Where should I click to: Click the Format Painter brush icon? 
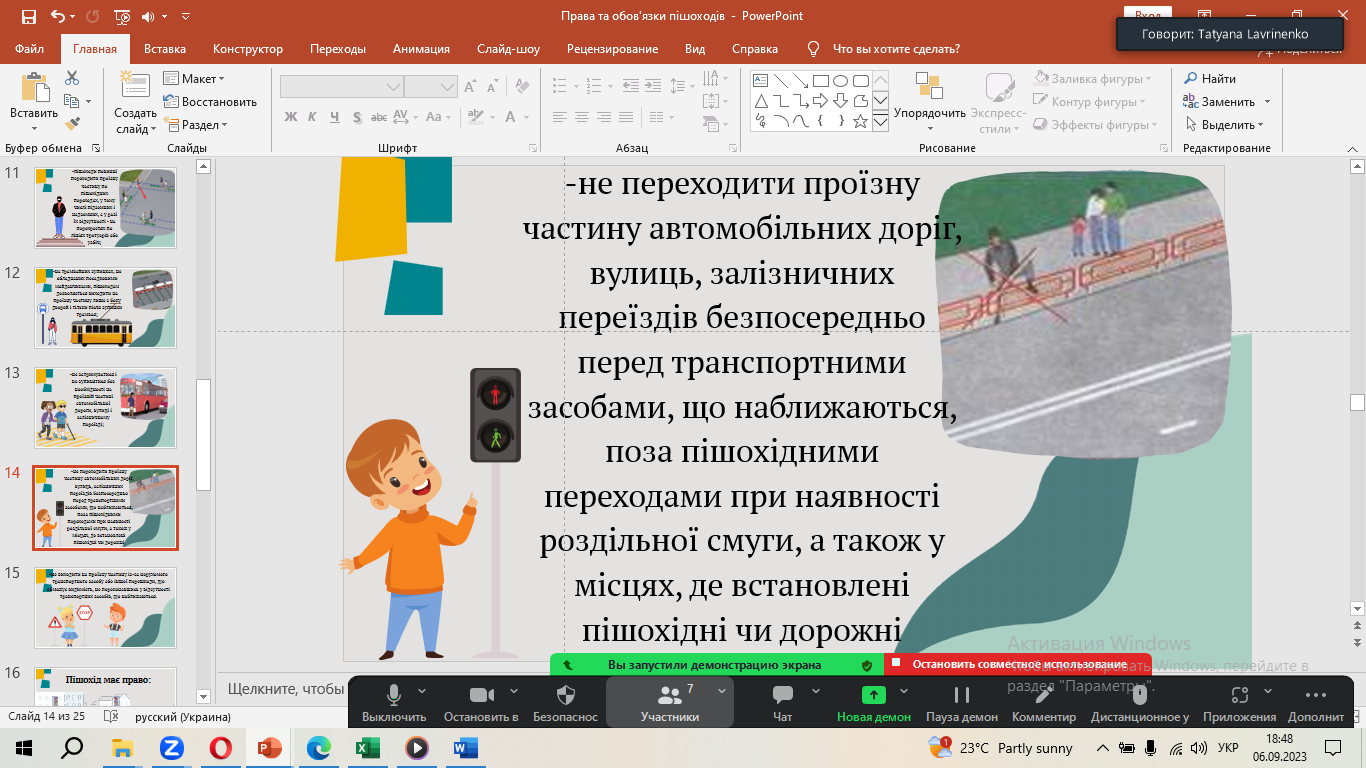point(72,124)
